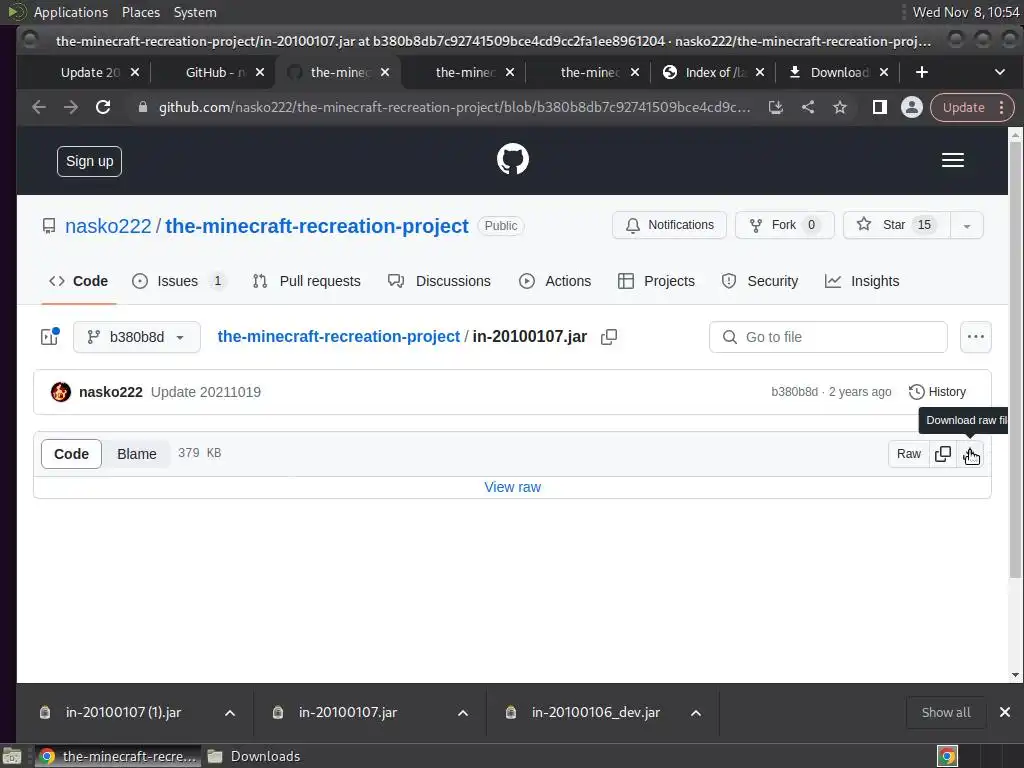Share this page via the share icon

[808, 107]
